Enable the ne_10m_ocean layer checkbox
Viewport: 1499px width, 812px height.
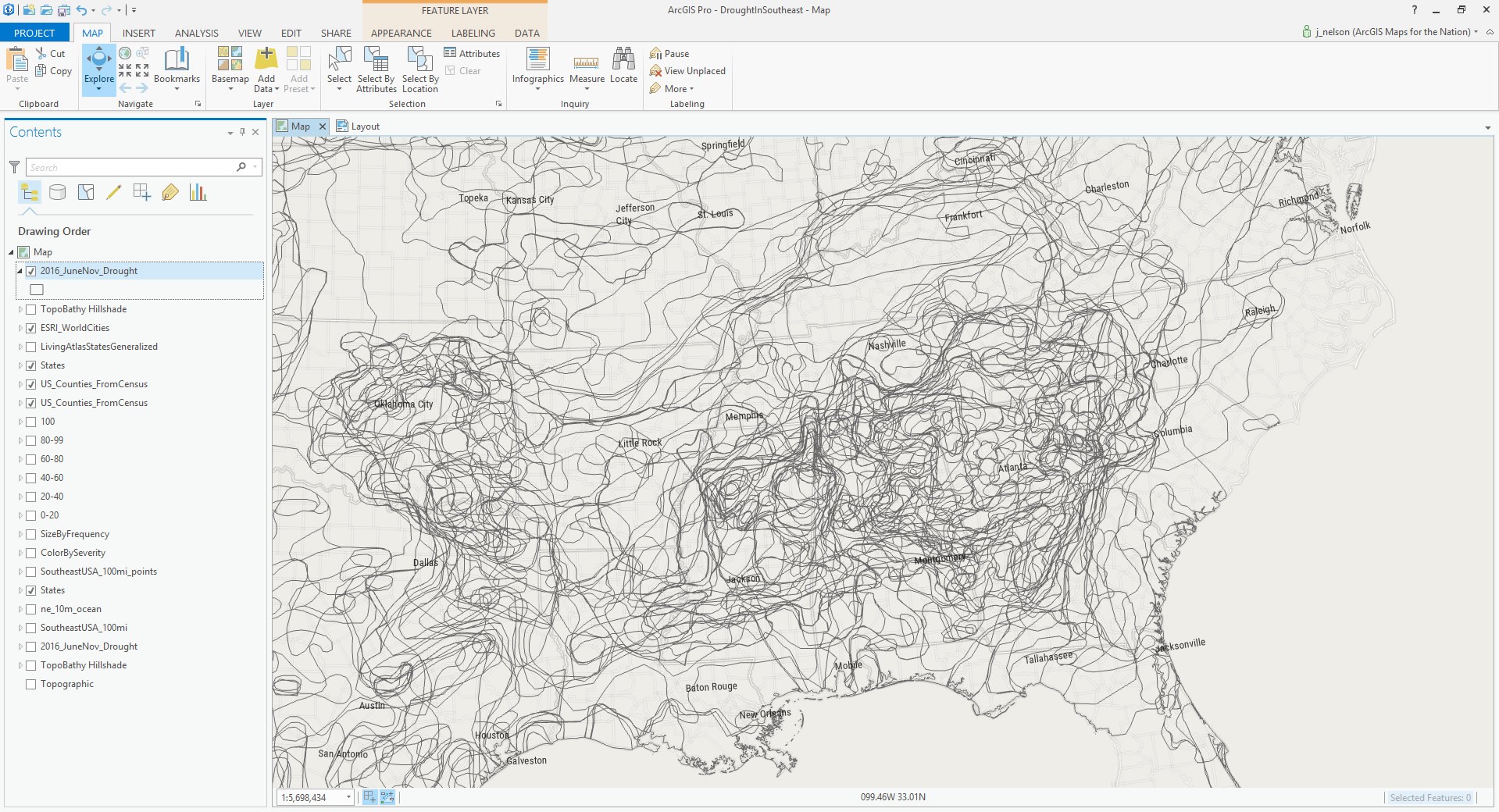[31, 609]
